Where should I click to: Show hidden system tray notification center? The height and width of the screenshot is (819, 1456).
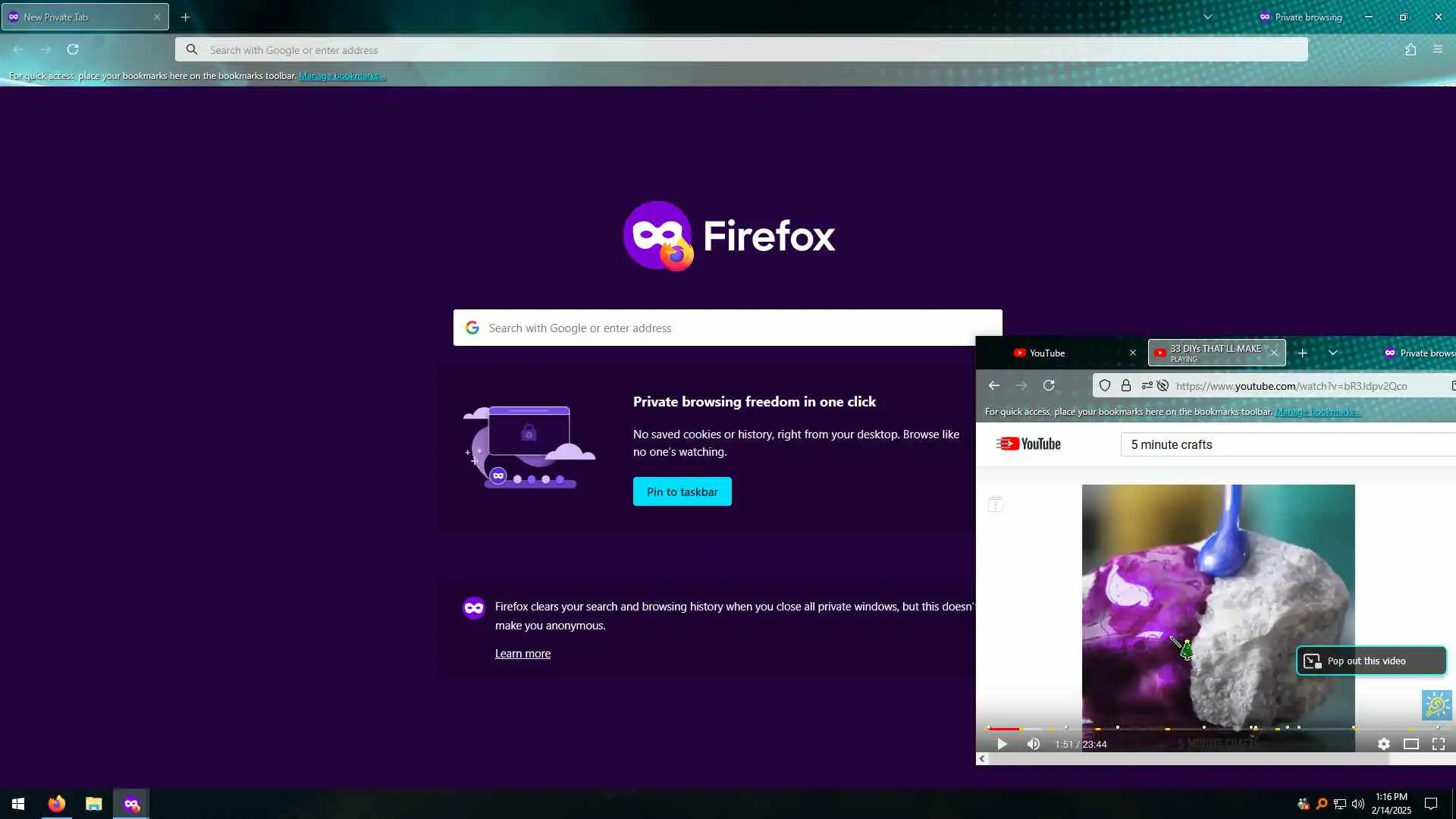pyautogui.click(x=1431, y=804)
